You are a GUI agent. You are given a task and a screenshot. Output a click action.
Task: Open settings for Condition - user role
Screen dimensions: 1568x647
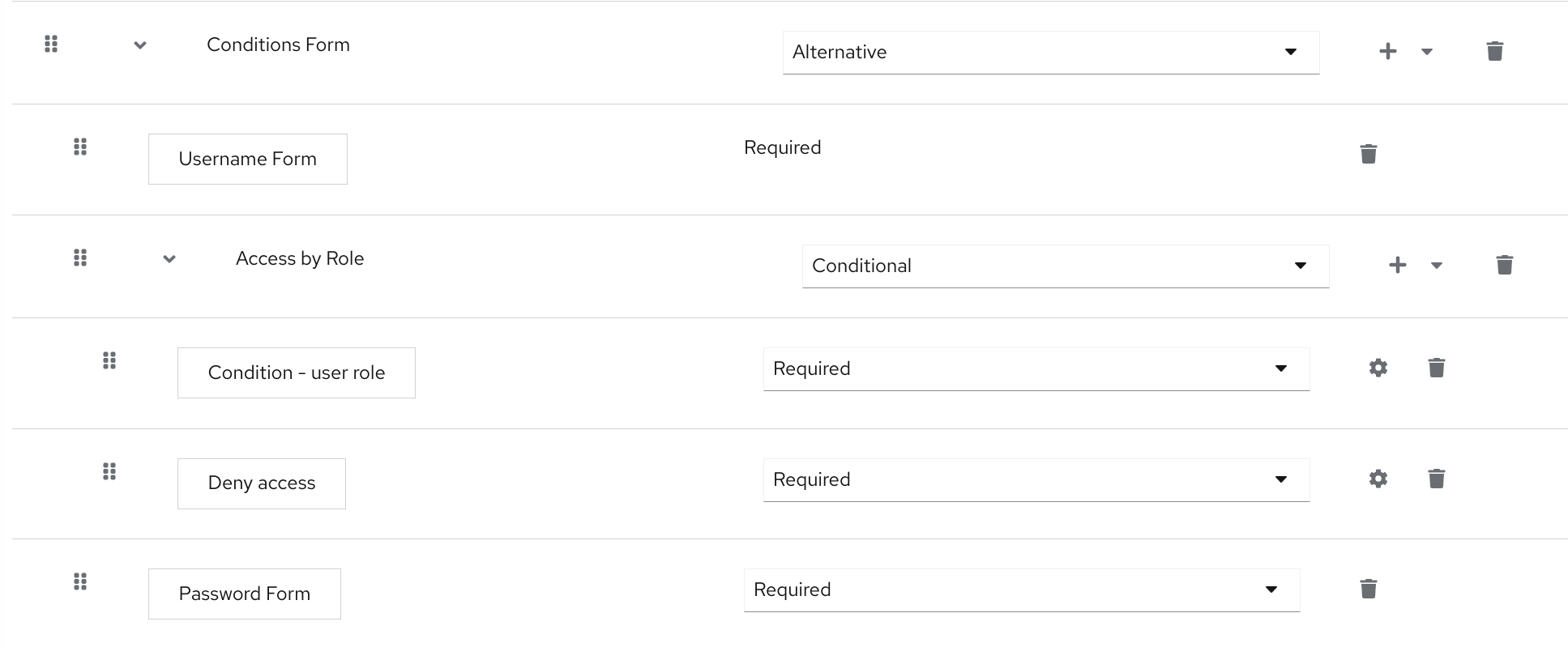1378,368
